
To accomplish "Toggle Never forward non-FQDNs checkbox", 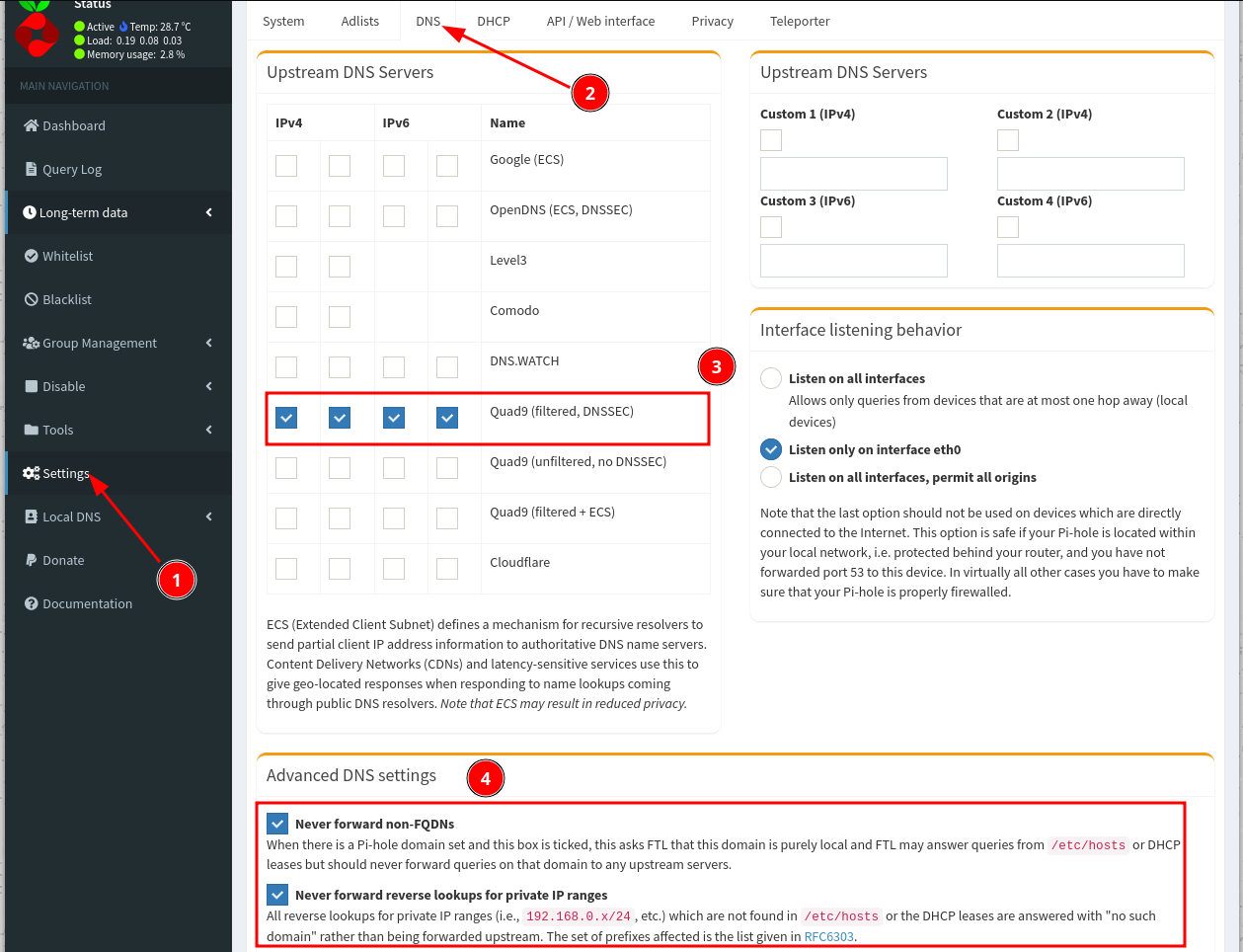I will (277, 824).
